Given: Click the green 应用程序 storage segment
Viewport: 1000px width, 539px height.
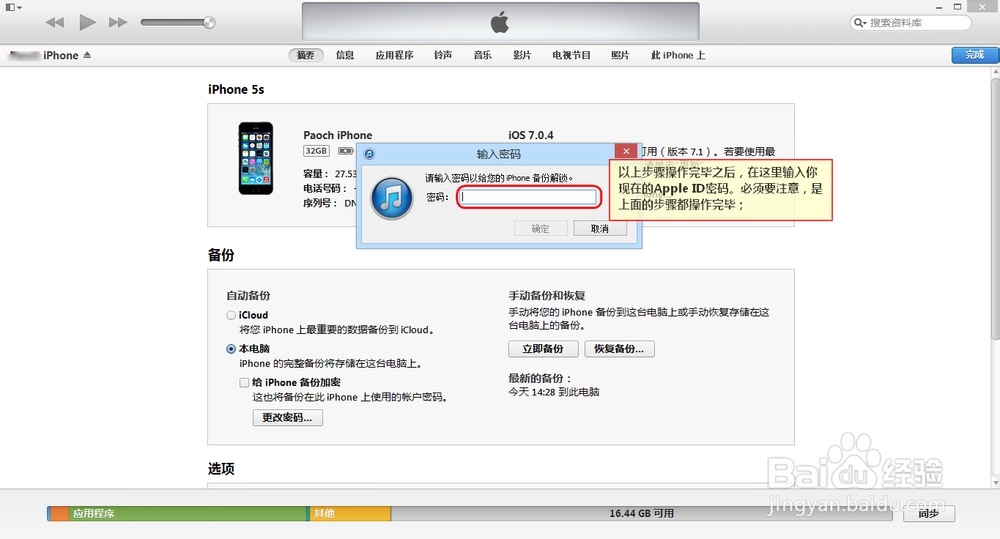Looking at the screenshot, I should coord(188,513).
